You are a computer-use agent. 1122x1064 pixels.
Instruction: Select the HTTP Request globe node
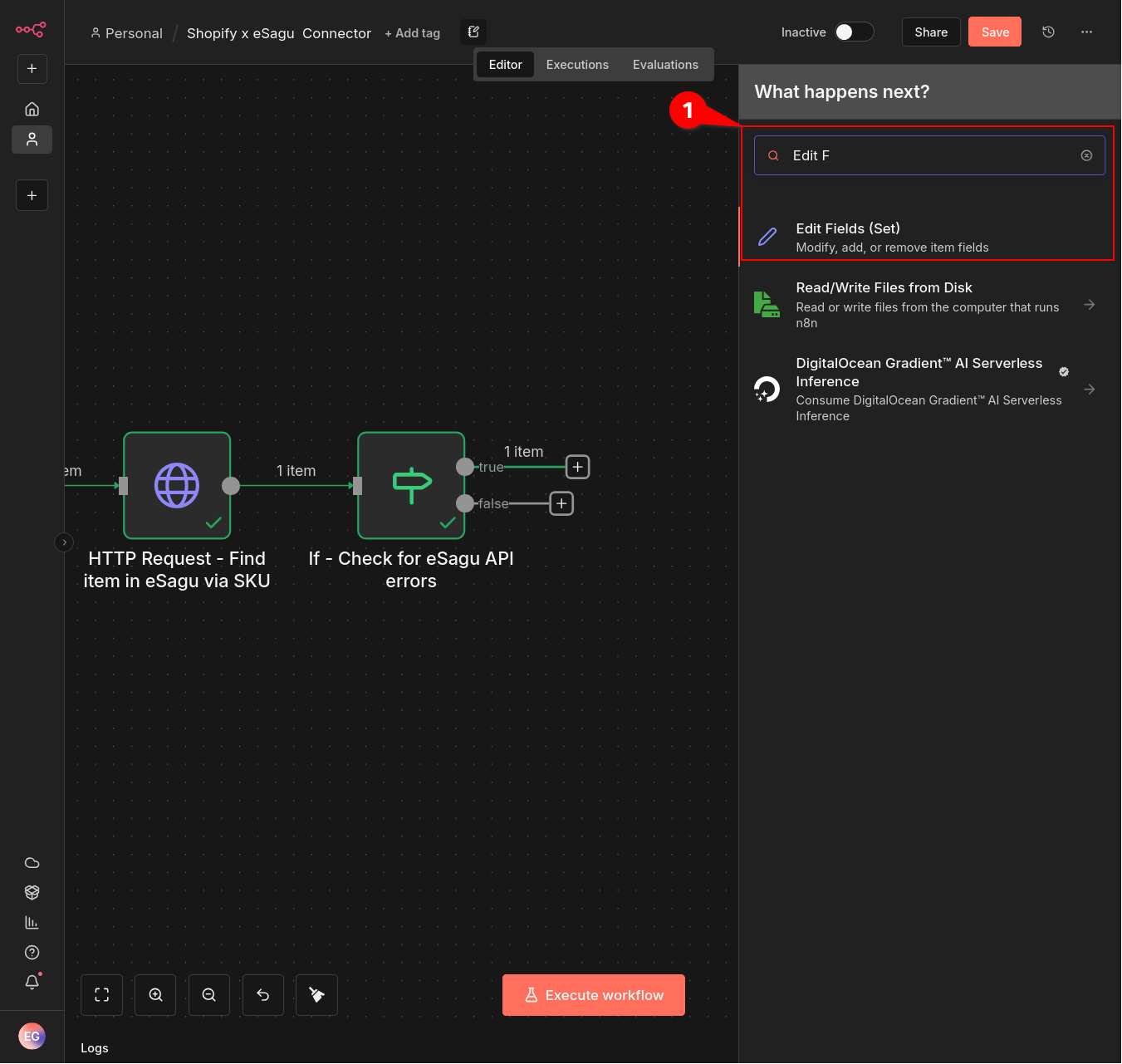tap(177, 486)
